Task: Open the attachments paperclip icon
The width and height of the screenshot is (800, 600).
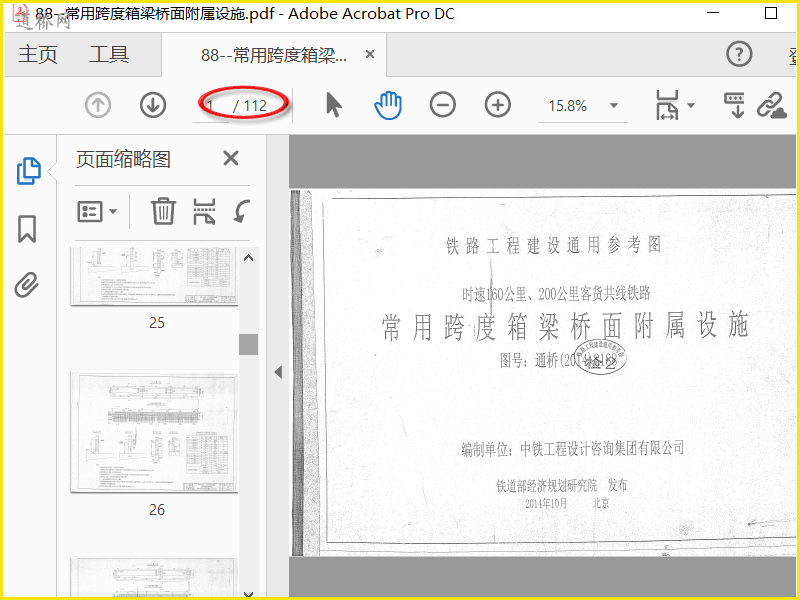Action: point(27,285)
